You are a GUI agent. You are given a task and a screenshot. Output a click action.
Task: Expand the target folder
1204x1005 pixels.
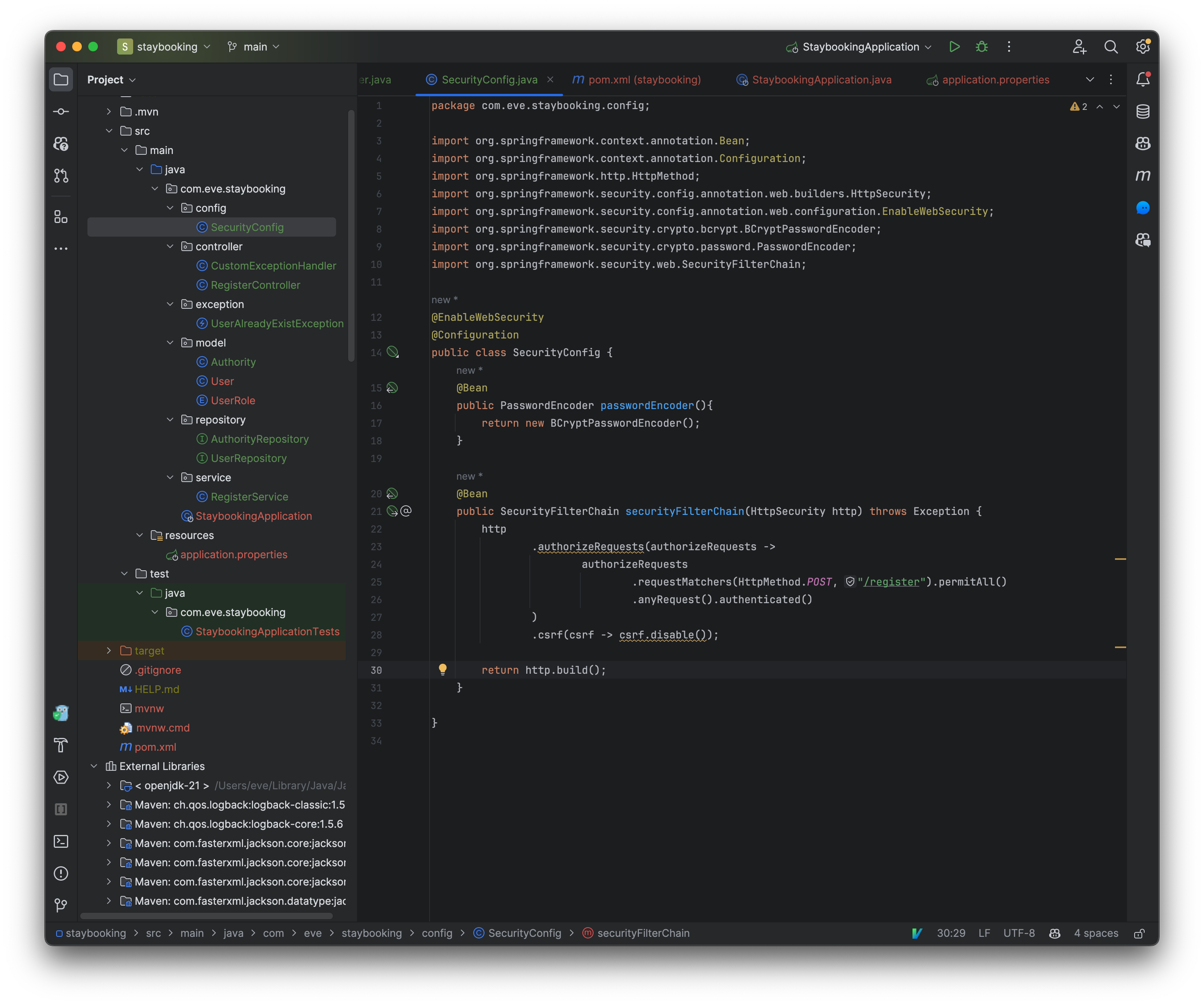(109, 650)
